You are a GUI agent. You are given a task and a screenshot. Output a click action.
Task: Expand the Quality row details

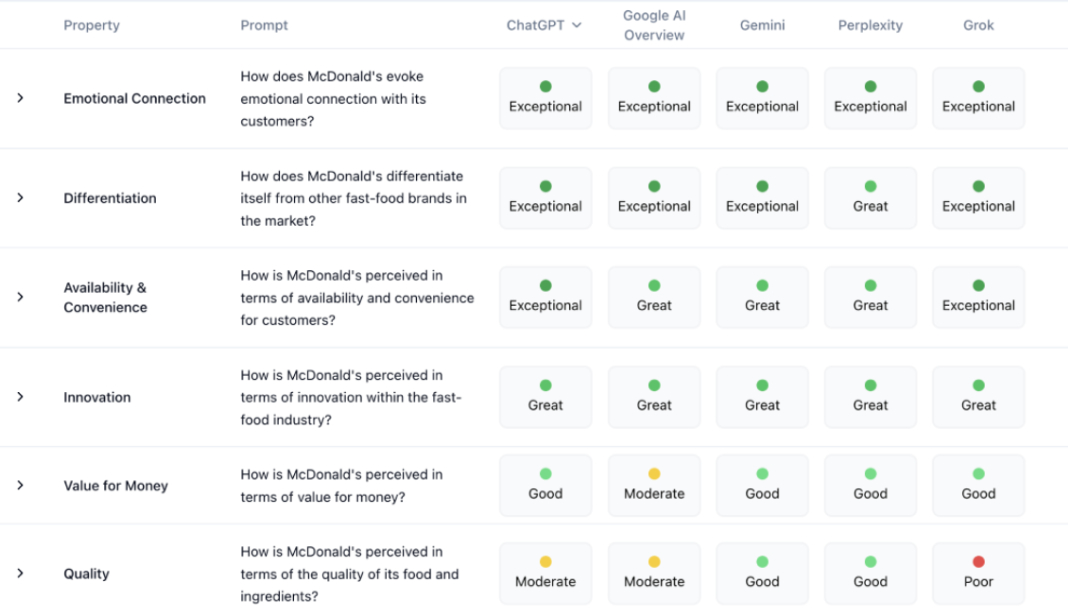click(20, 575)
